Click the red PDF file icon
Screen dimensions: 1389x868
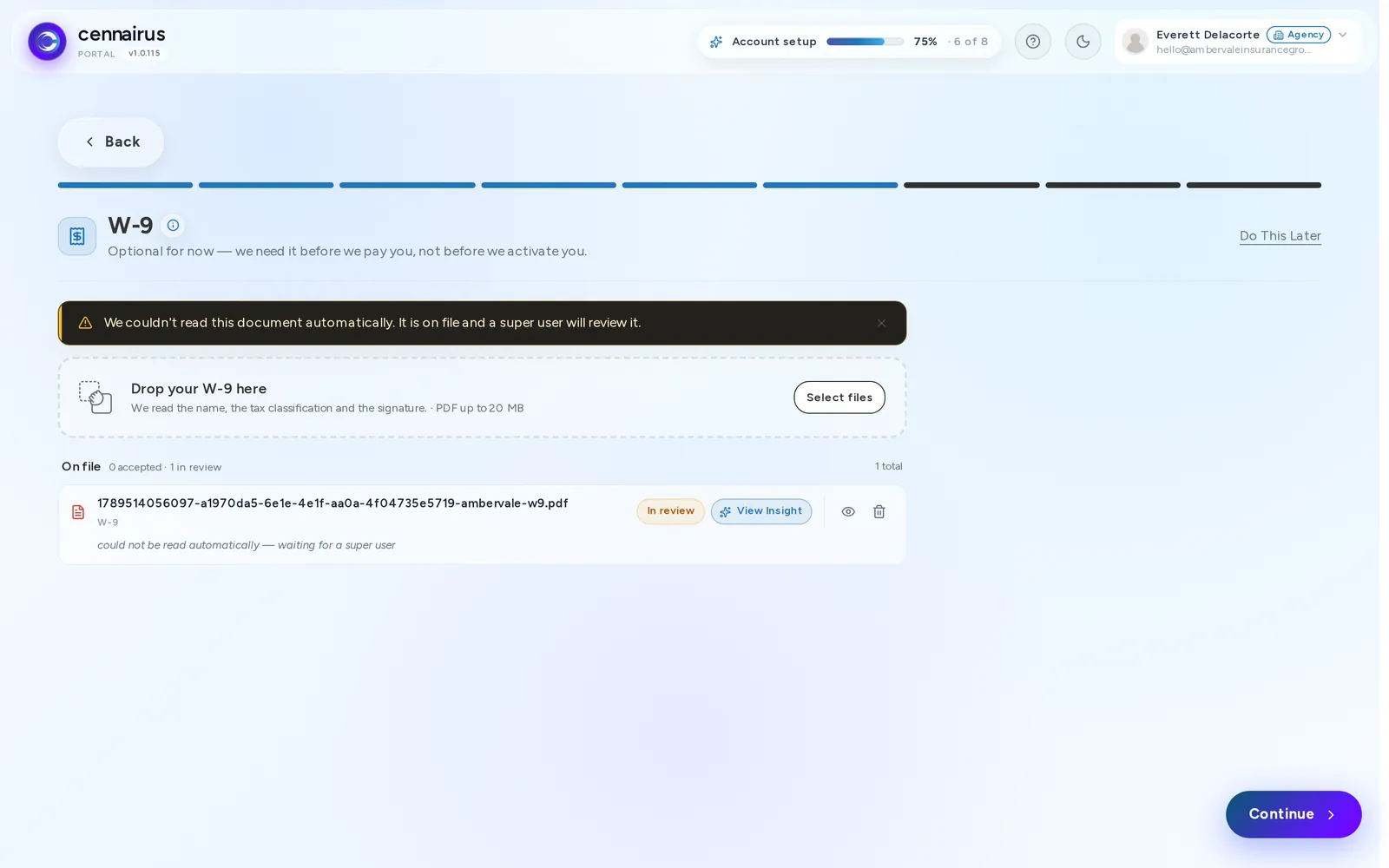pos(78,512)
